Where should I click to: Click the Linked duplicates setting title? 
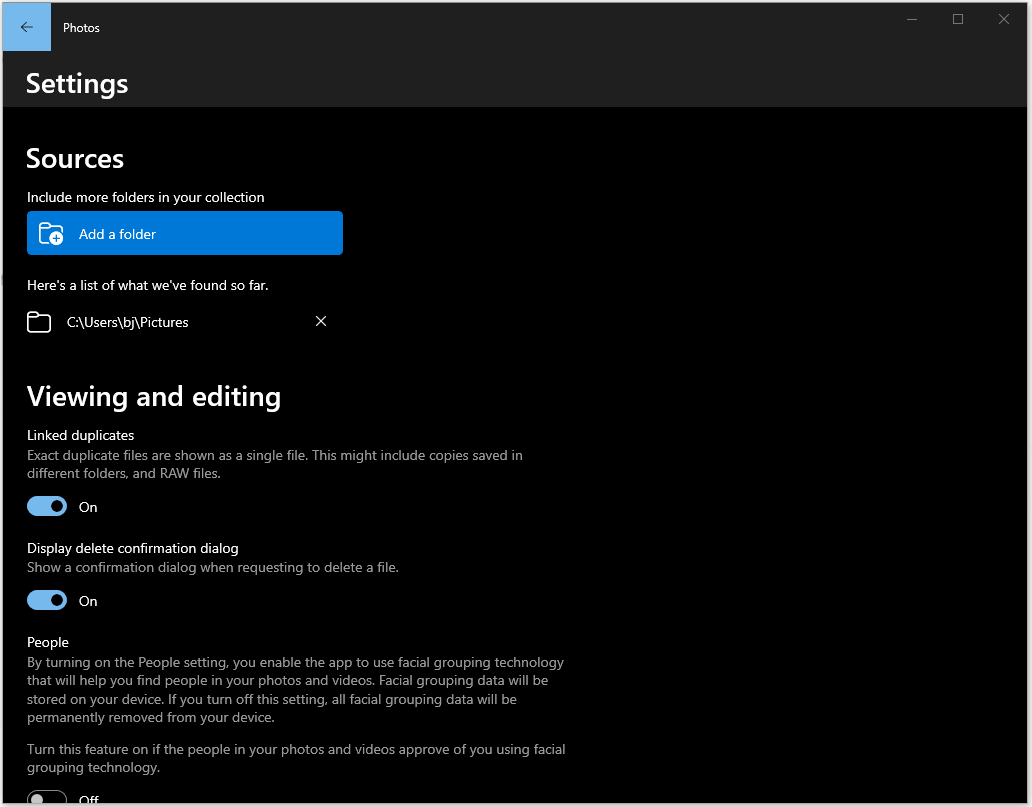(80, 436)
